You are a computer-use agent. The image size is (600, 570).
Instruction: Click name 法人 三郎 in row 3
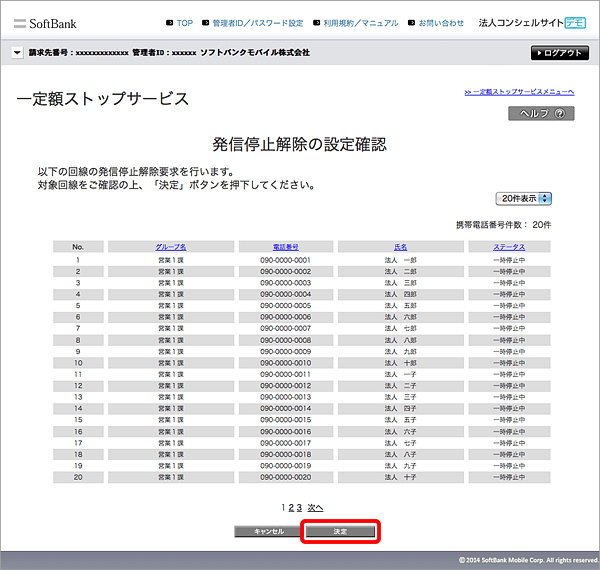pyautogui.click(x=400, y=283)
